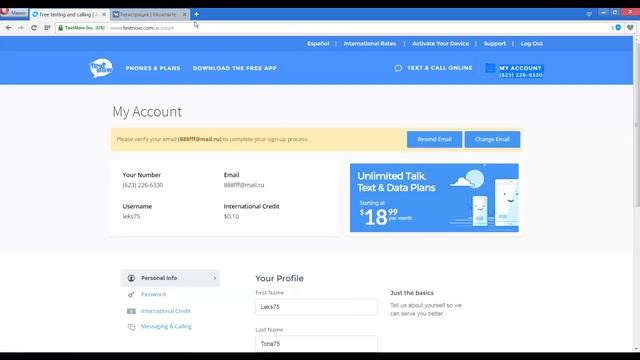This screenshot has height=360, width=640.
Task: Open the tab menu icon at top right
Action: [x=589, y=14]
